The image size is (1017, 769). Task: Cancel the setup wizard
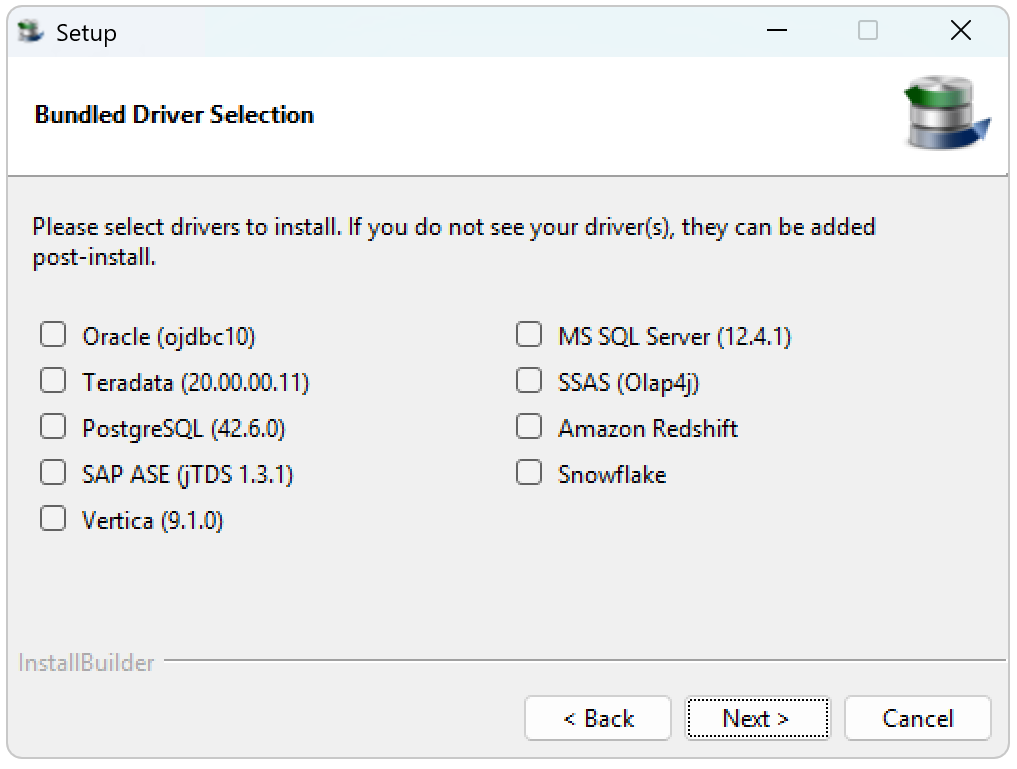coord(917,718)
